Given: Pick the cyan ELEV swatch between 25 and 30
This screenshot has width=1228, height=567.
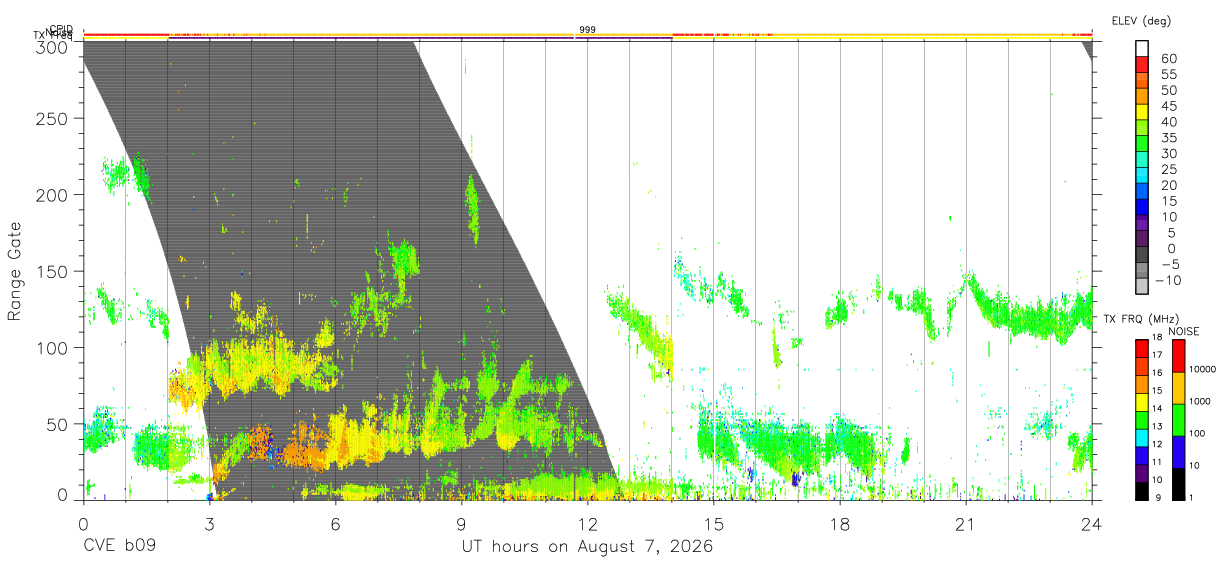Looking at the screenshot, I should (1142, 160).
